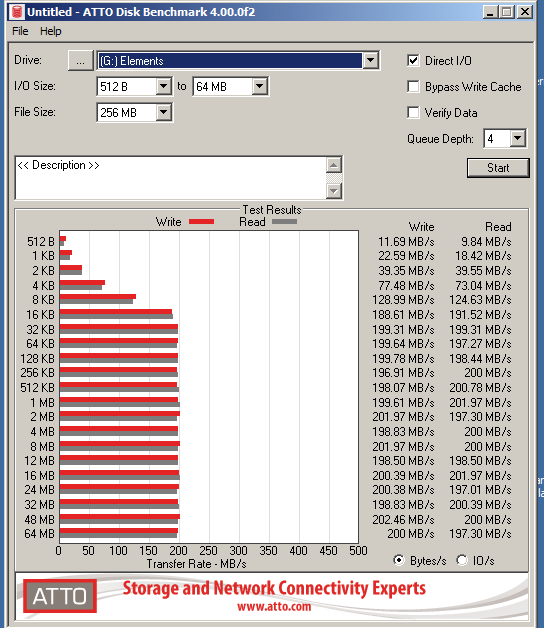Select the Bytes/s radio button
The image size is (544, 628).
(x=399, y=560)
